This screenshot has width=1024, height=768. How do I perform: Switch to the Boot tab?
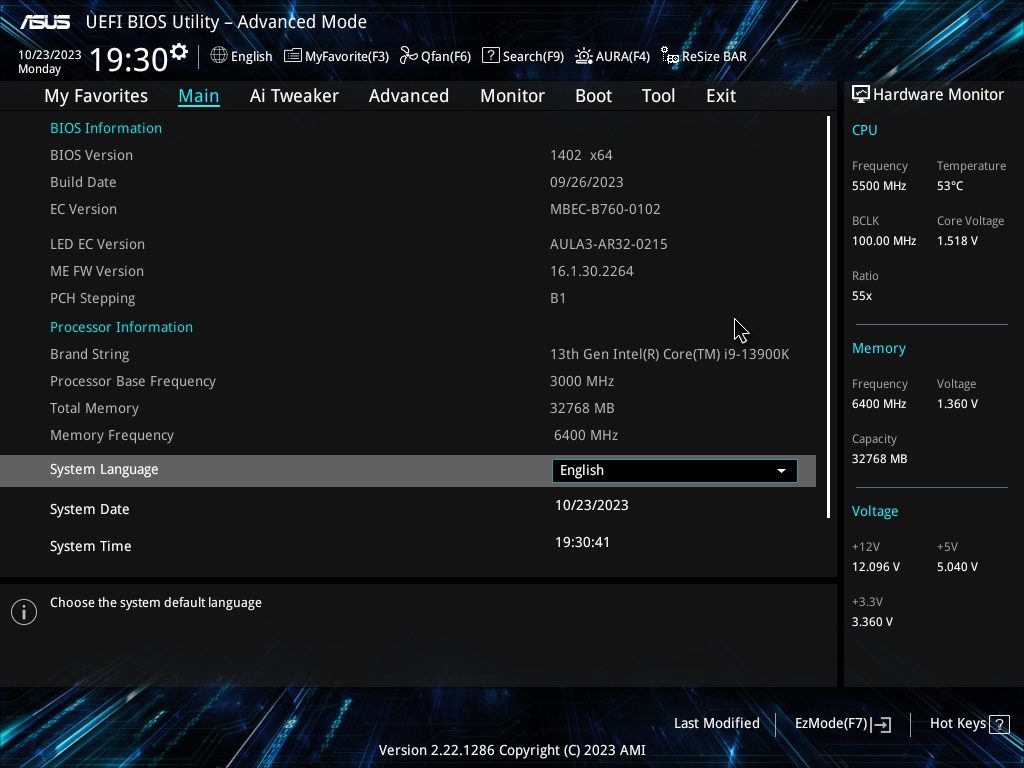coord(594,96)
